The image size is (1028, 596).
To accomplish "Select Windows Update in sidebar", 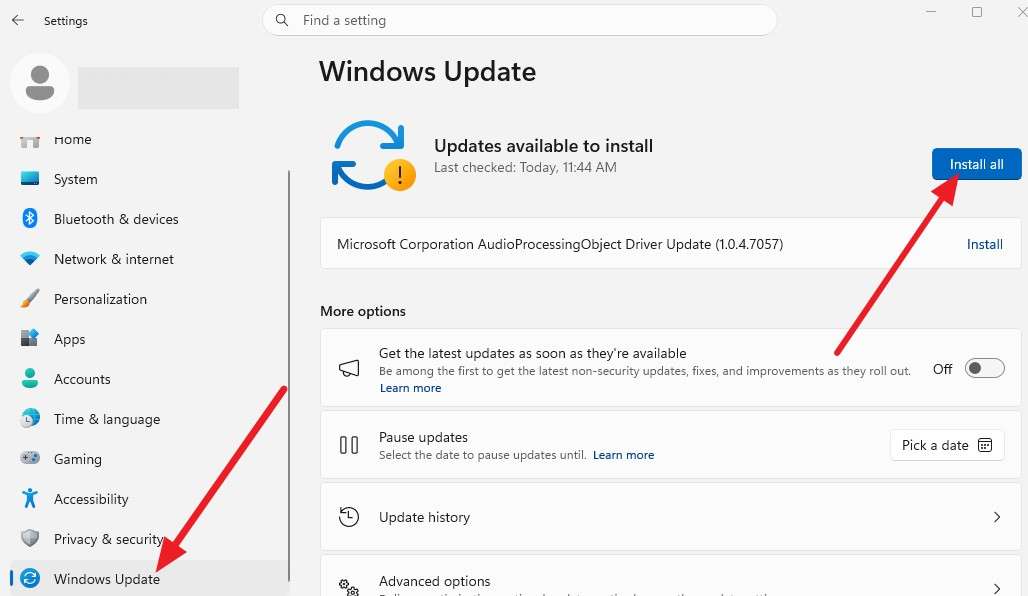I will (x=148, y=578).
